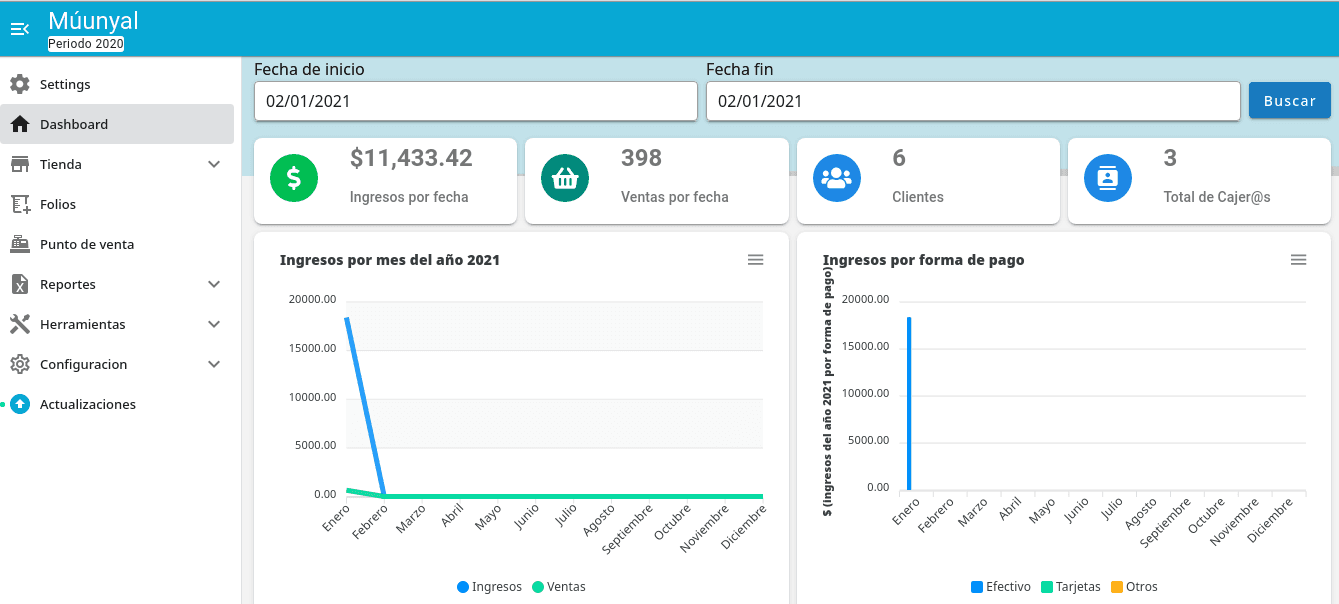Viewport: 1339px width, 604px height.
Task: Click the Múunyal app title
Action: [x=93, y=20]
